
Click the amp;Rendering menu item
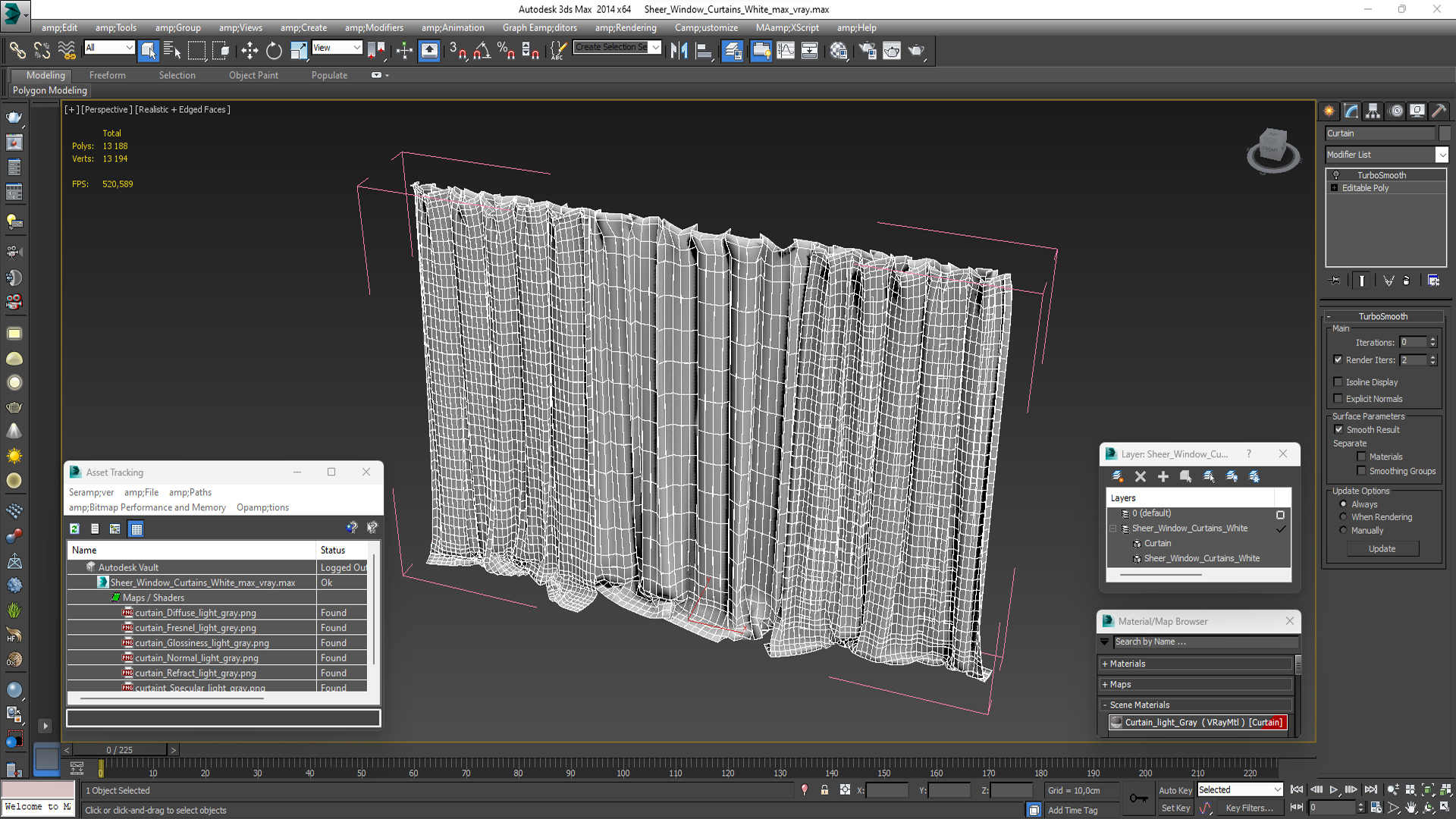click(x=623, y=27)
